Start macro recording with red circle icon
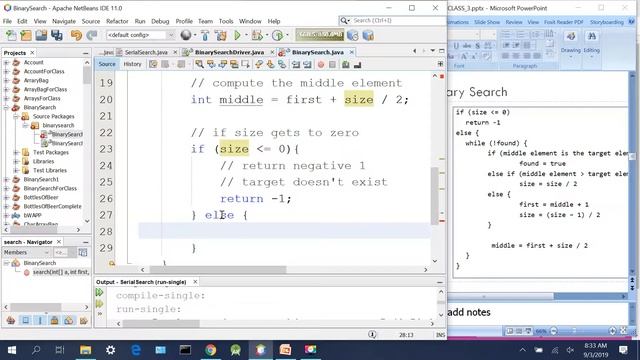 (321, 64)
